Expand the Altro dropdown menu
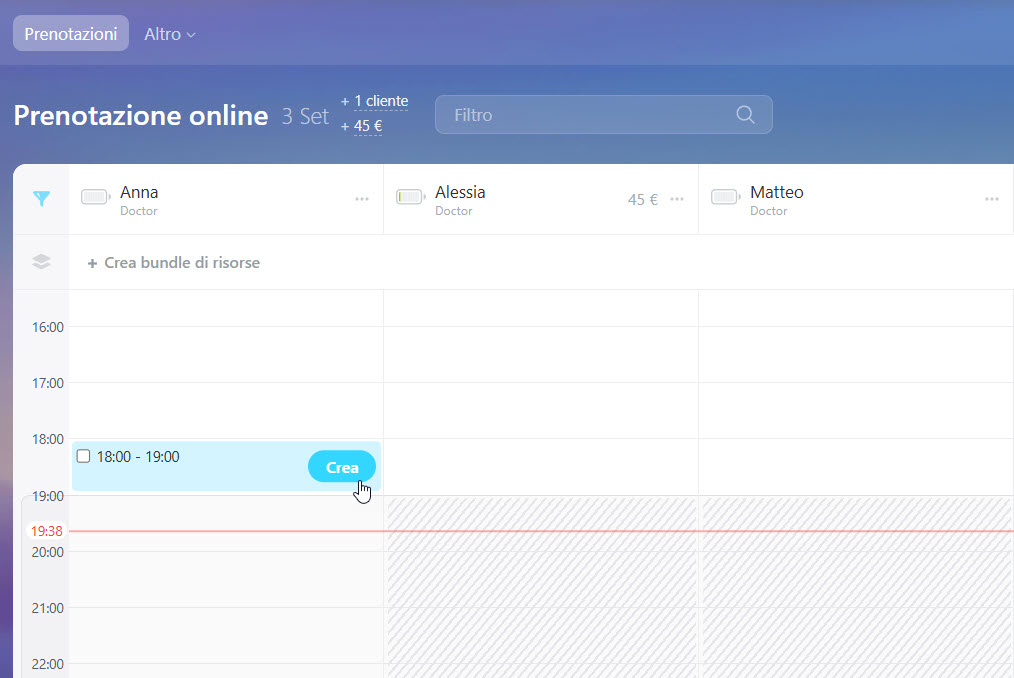 (x=169, y=34)
